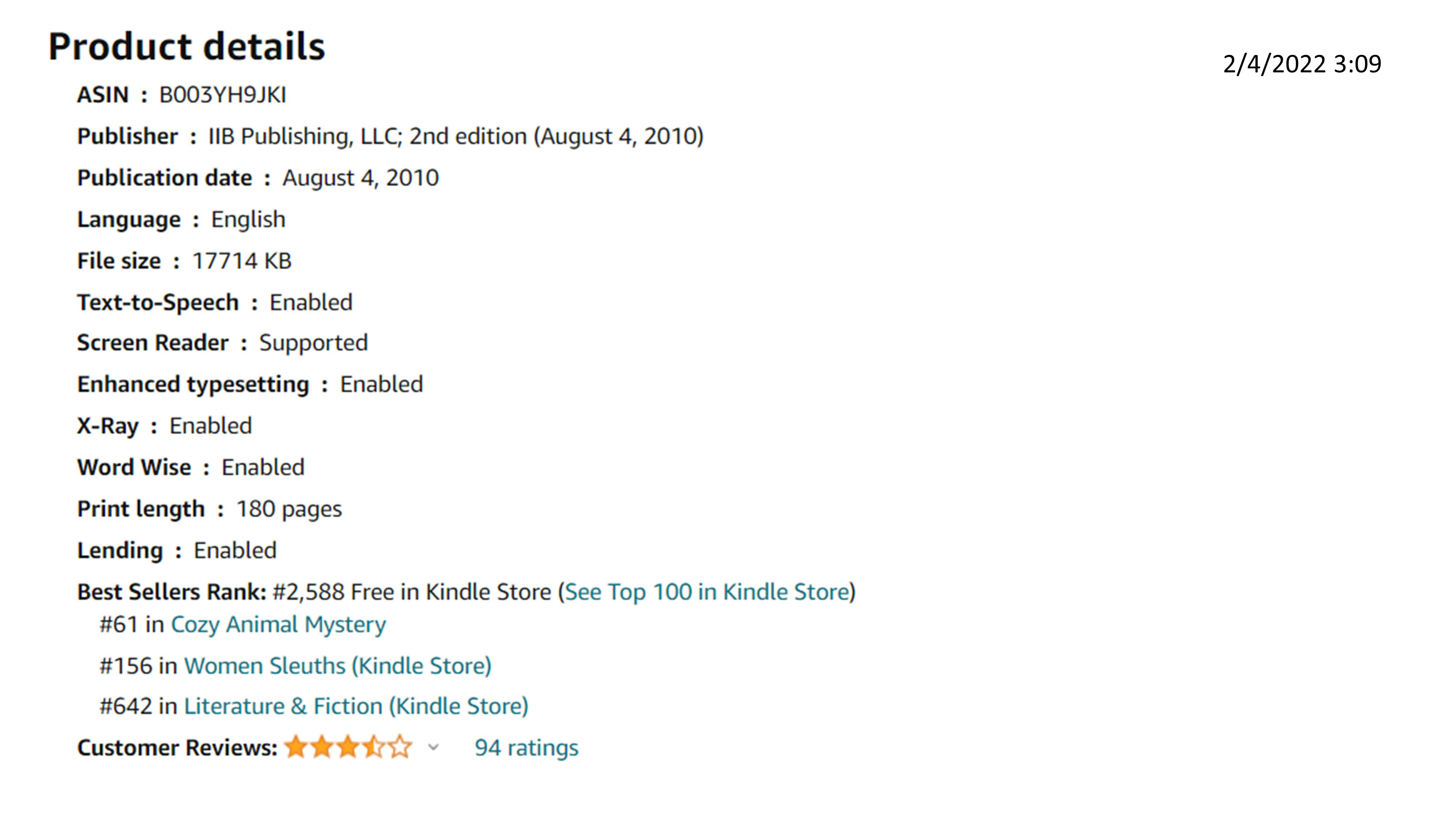The image size is (1456, 819).
Task: Open the 94 ratings link
Action: (x=526, y=747)
